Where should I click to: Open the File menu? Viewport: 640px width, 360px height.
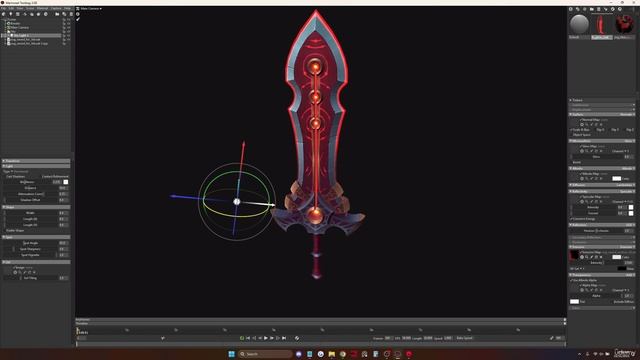(3, 9)
